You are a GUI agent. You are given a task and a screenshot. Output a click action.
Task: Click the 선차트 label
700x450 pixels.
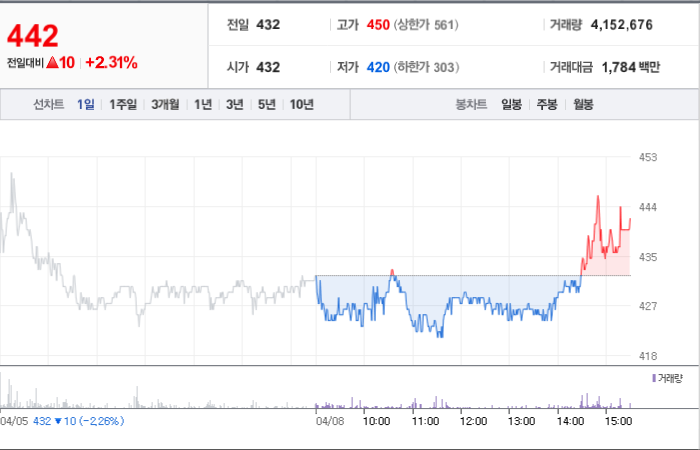point(49,104)
